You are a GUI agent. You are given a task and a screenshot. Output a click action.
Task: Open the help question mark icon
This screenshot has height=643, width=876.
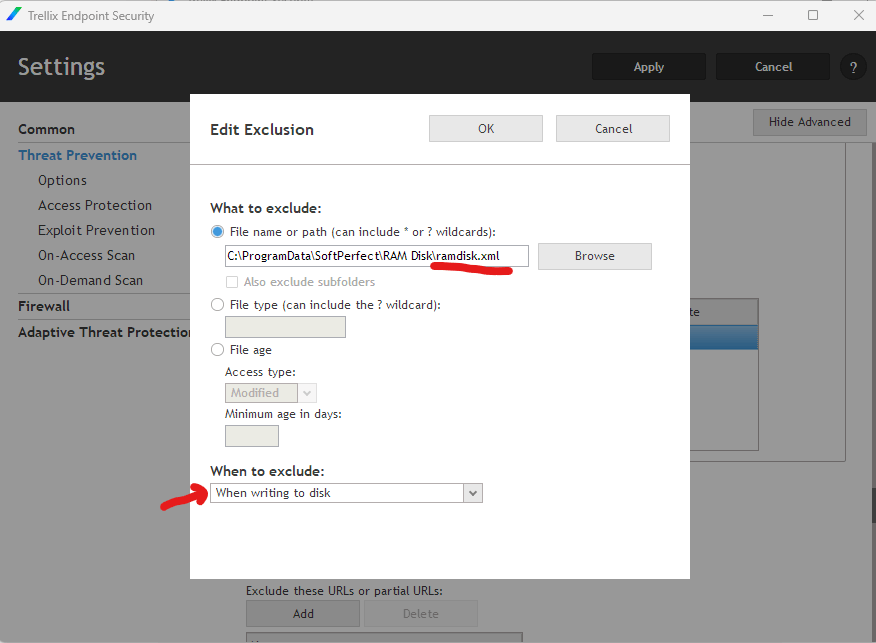[853, 67]
